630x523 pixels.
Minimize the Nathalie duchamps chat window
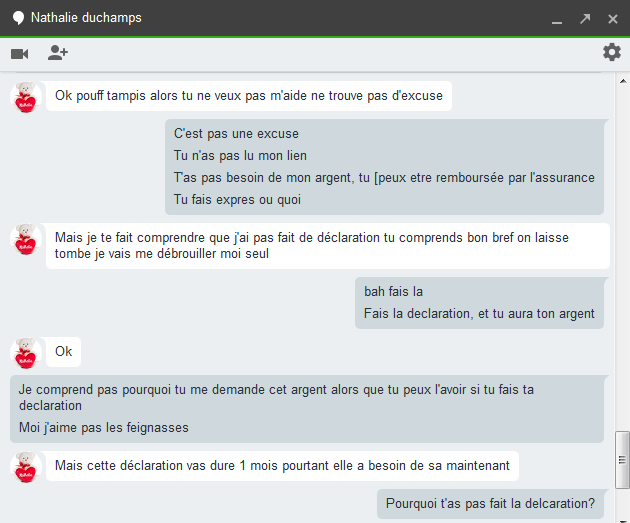click(x=557, y=19)
